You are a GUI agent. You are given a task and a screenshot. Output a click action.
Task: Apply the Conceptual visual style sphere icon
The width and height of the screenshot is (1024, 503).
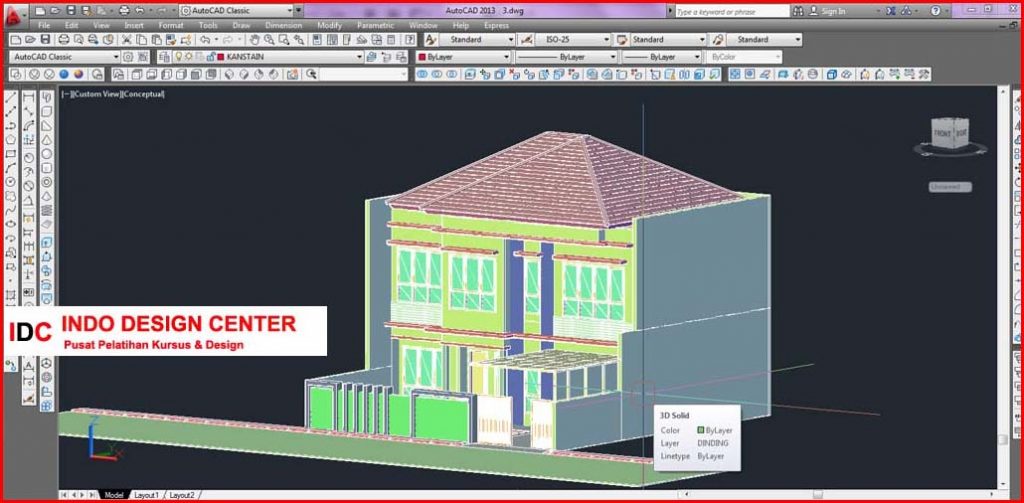pos(78,74)
